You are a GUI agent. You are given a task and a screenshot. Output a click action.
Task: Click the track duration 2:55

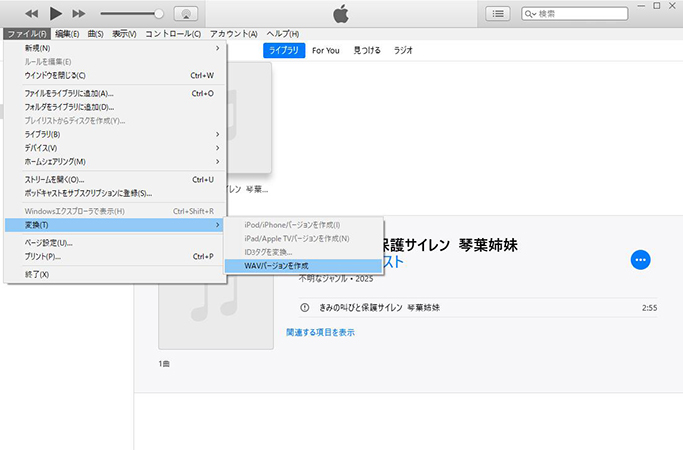click(649, 308)
